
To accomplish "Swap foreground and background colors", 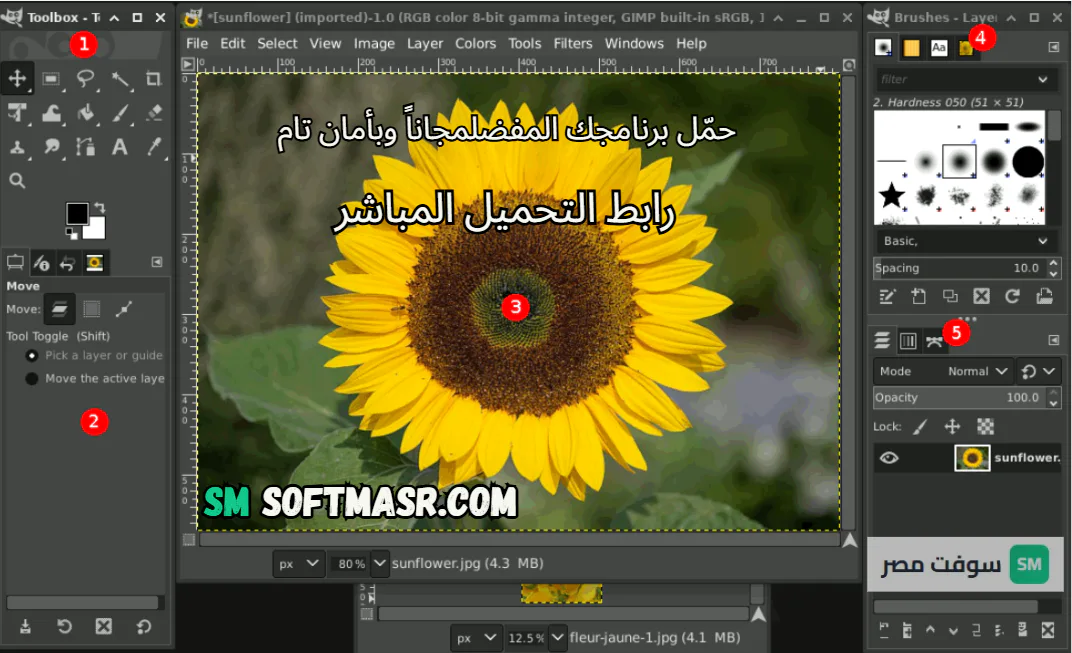I will click(100, 207).
